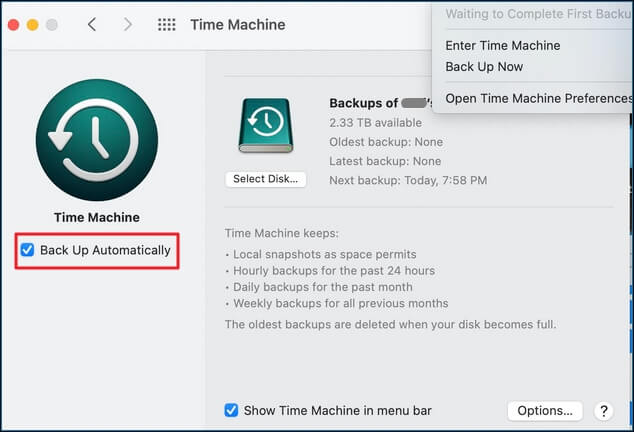Viewport: 634px width, 432px height.
Task: Click the yellow minimize window button
Action: coord(34,24)
